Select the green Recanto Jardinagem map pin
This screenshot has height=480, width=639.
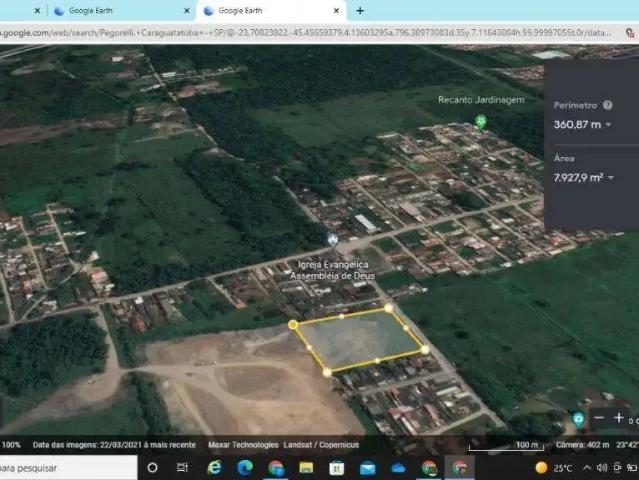pyautogui.click(x=481, y=121)
